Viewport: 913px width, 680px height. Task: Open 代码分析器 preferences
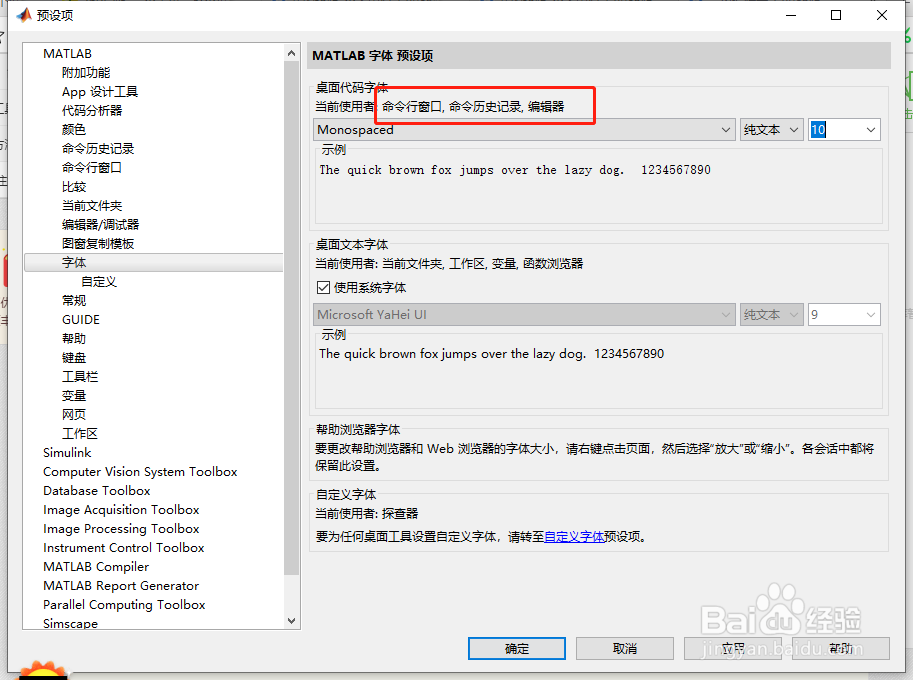pos(92,111)
